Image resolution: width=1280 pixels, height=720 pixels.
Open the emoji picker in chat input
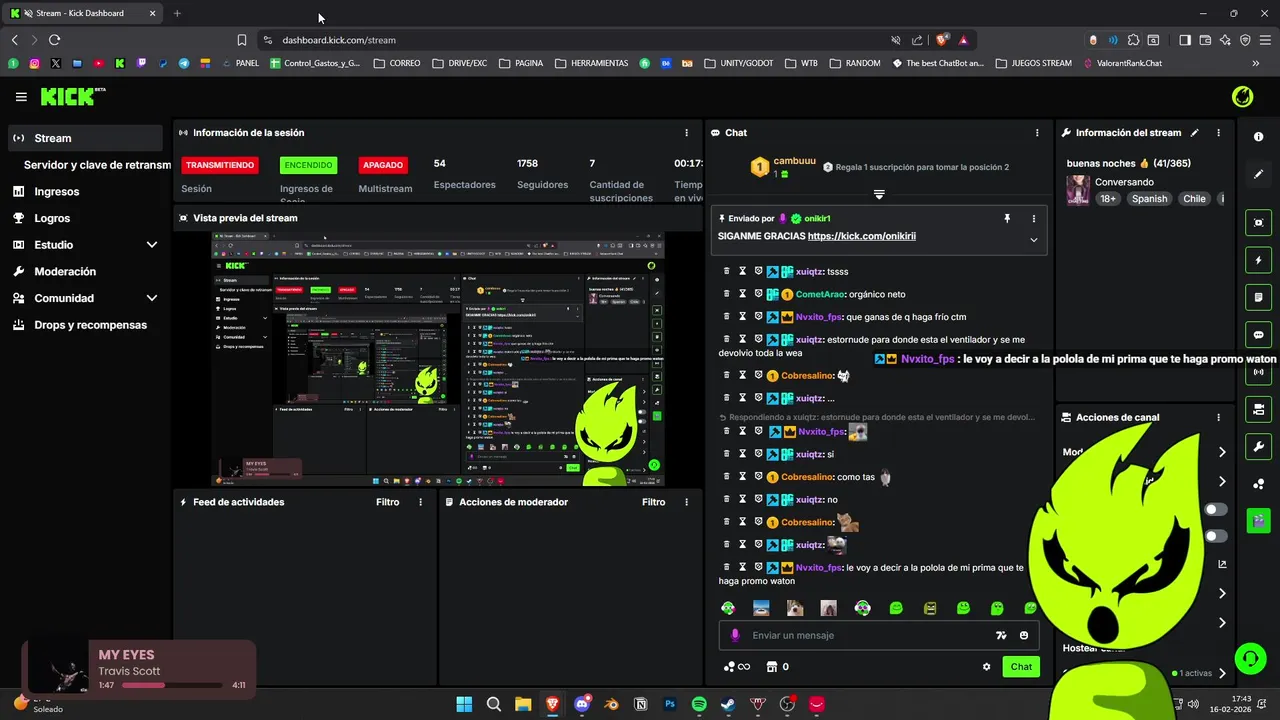1024,635
